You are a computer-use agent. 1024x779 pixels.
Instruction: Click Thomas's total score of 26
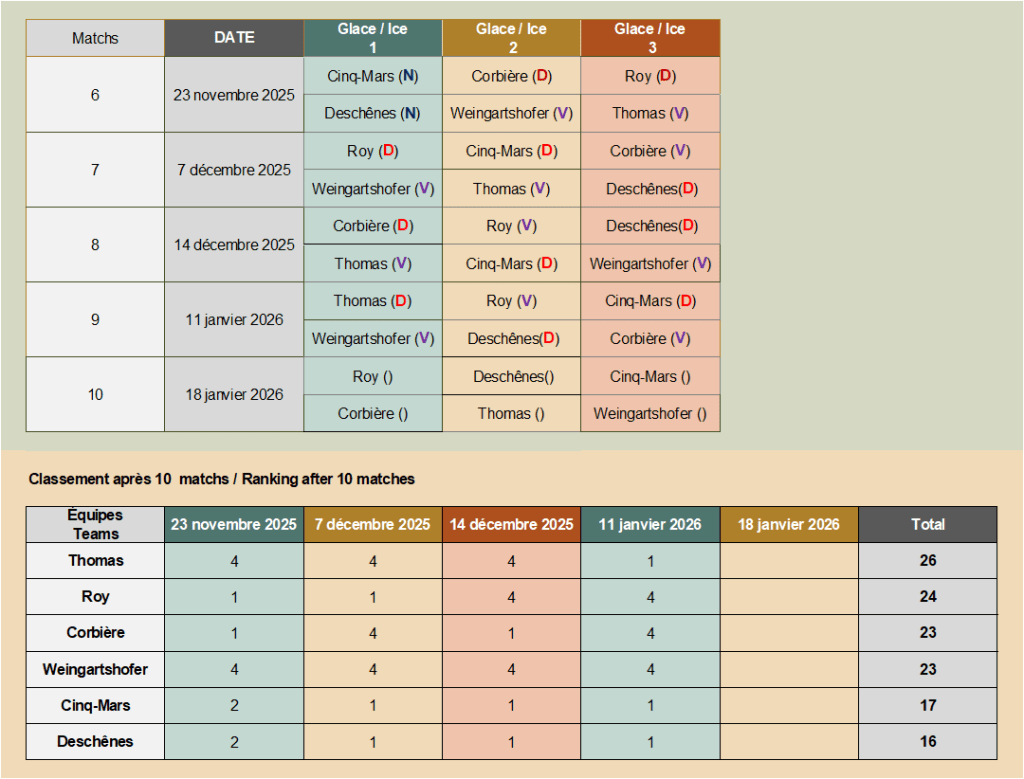tap(927, 561)
